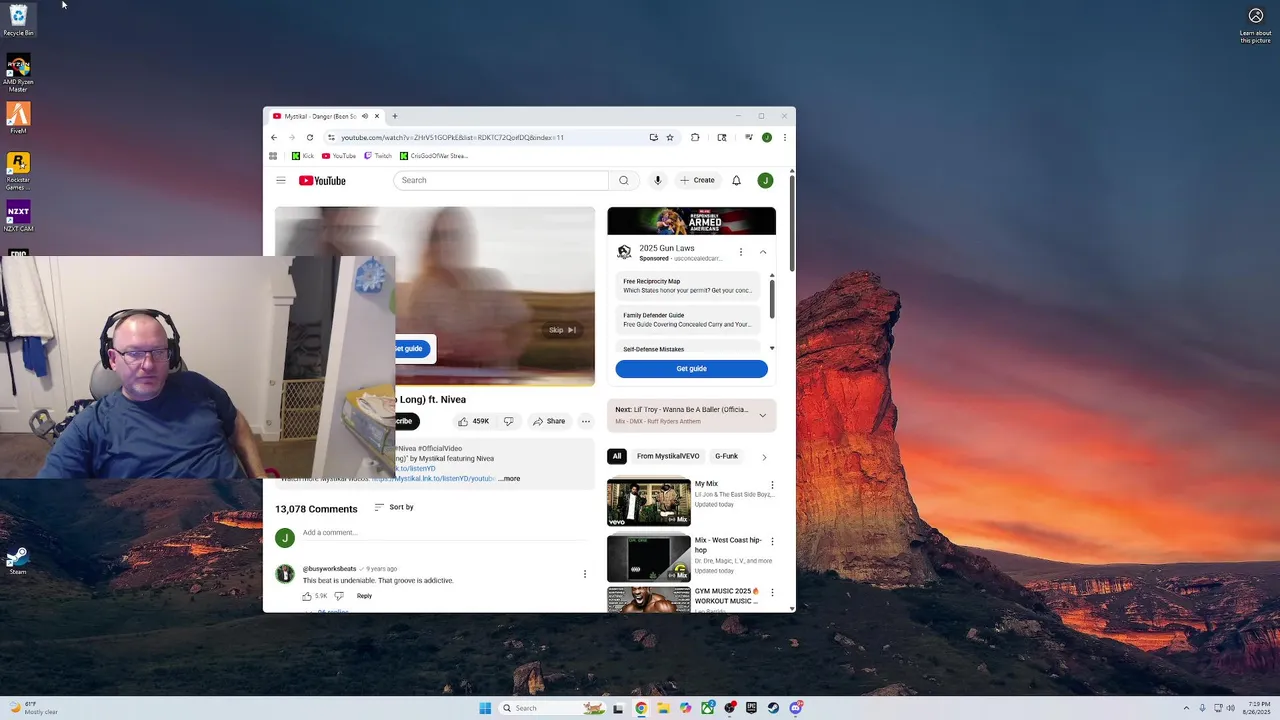Open Chrome apps grid in bookmarks bar
The height and width of the screenshot is (720, 1280).
coord(273,156)
